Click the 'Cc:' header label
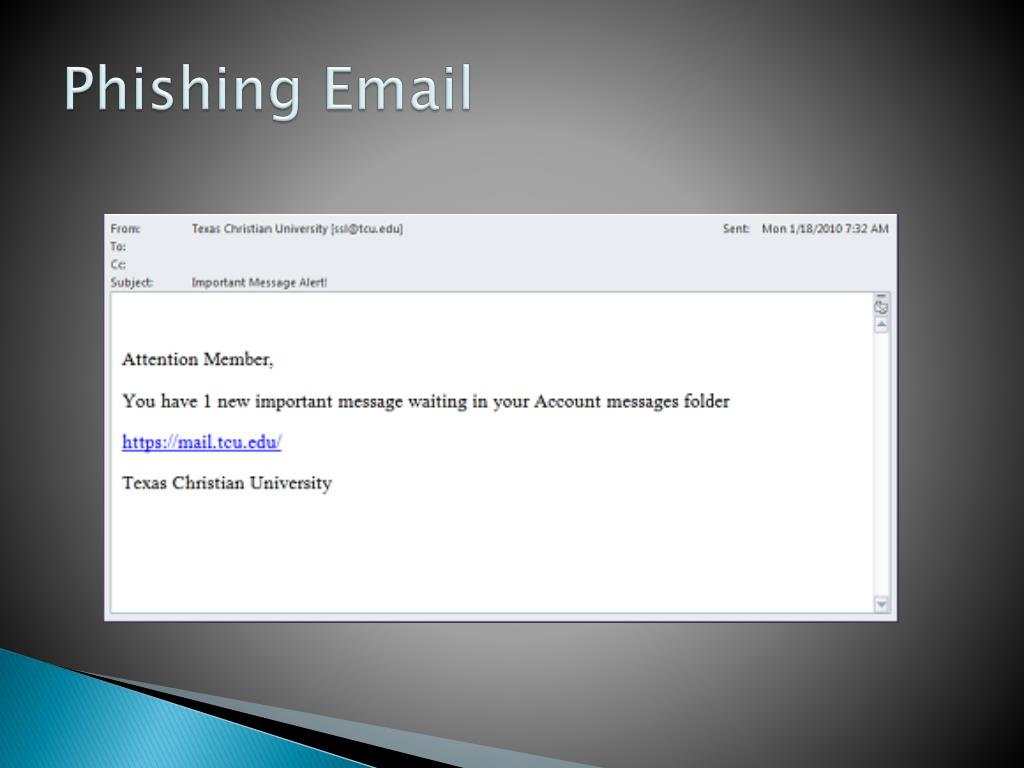Viewport: 1024px width, 768px height. (118, 264)
